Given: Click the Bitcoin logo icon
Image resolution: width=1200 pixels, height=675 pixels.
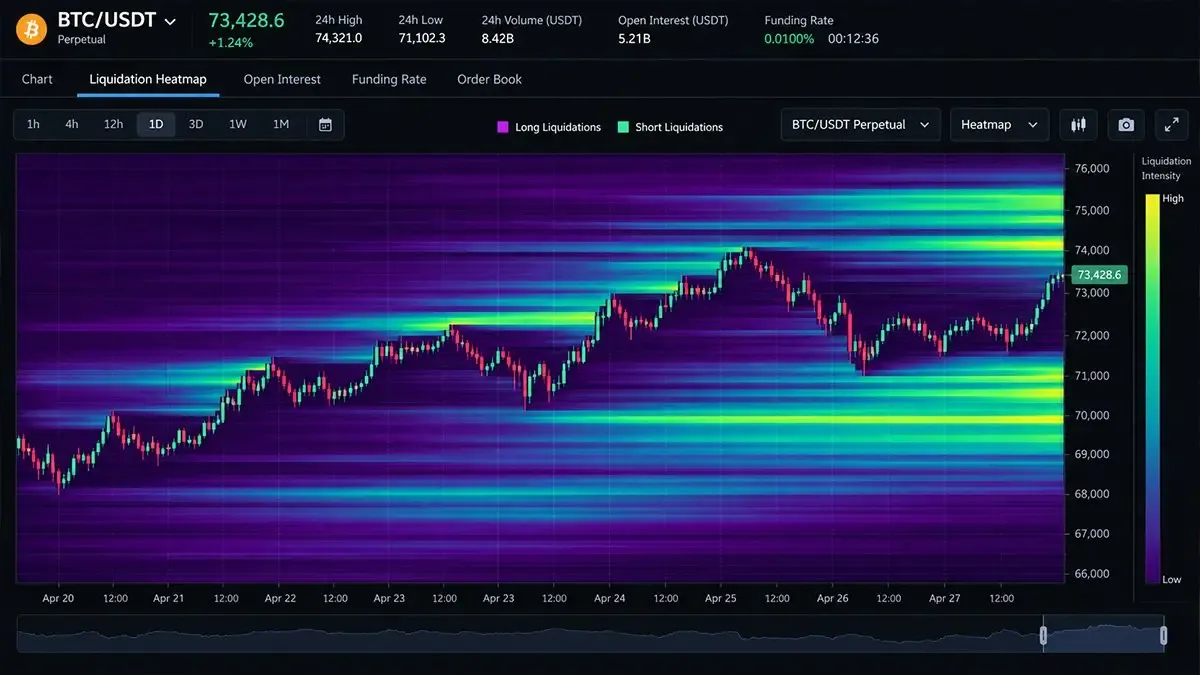Looking at the screenshot, I should (31, 29).
